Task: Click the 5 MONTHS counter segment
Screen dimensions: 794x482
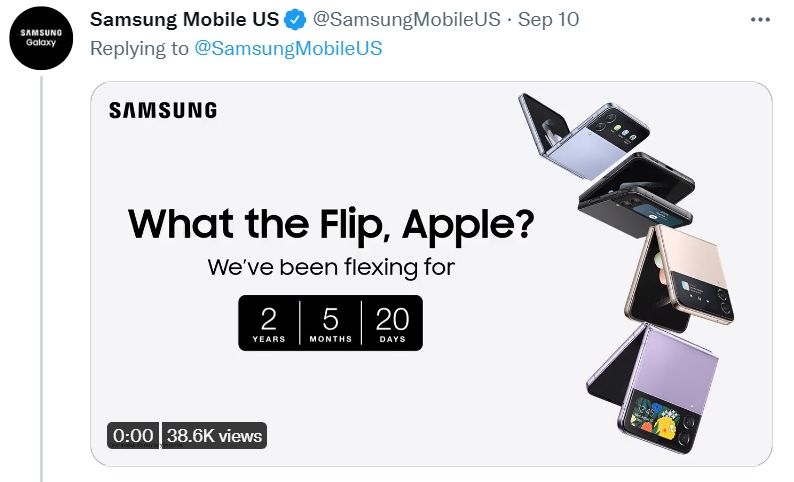Action: [x=330, y=323]
